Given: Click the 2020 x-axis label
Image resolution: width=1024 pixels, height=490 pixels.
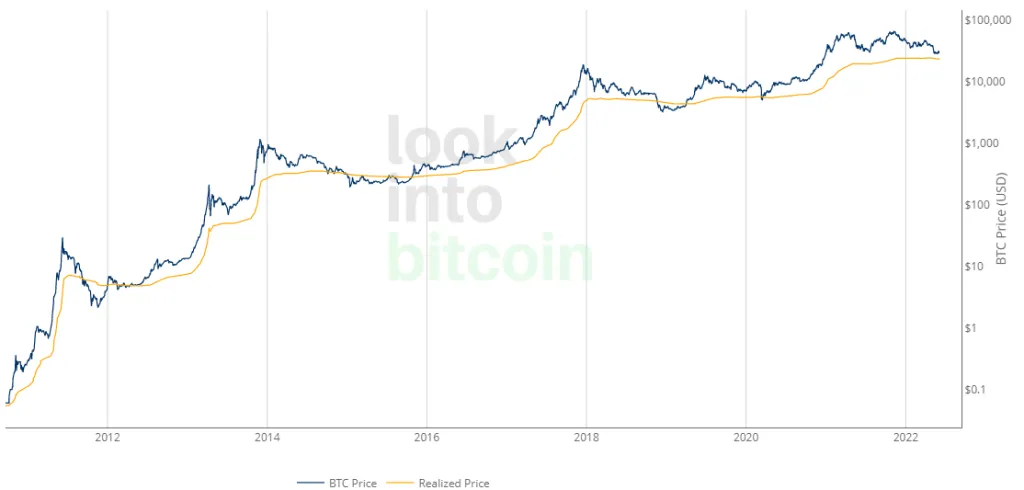Looking at the screenshot, I should click(x=745, y=438).
